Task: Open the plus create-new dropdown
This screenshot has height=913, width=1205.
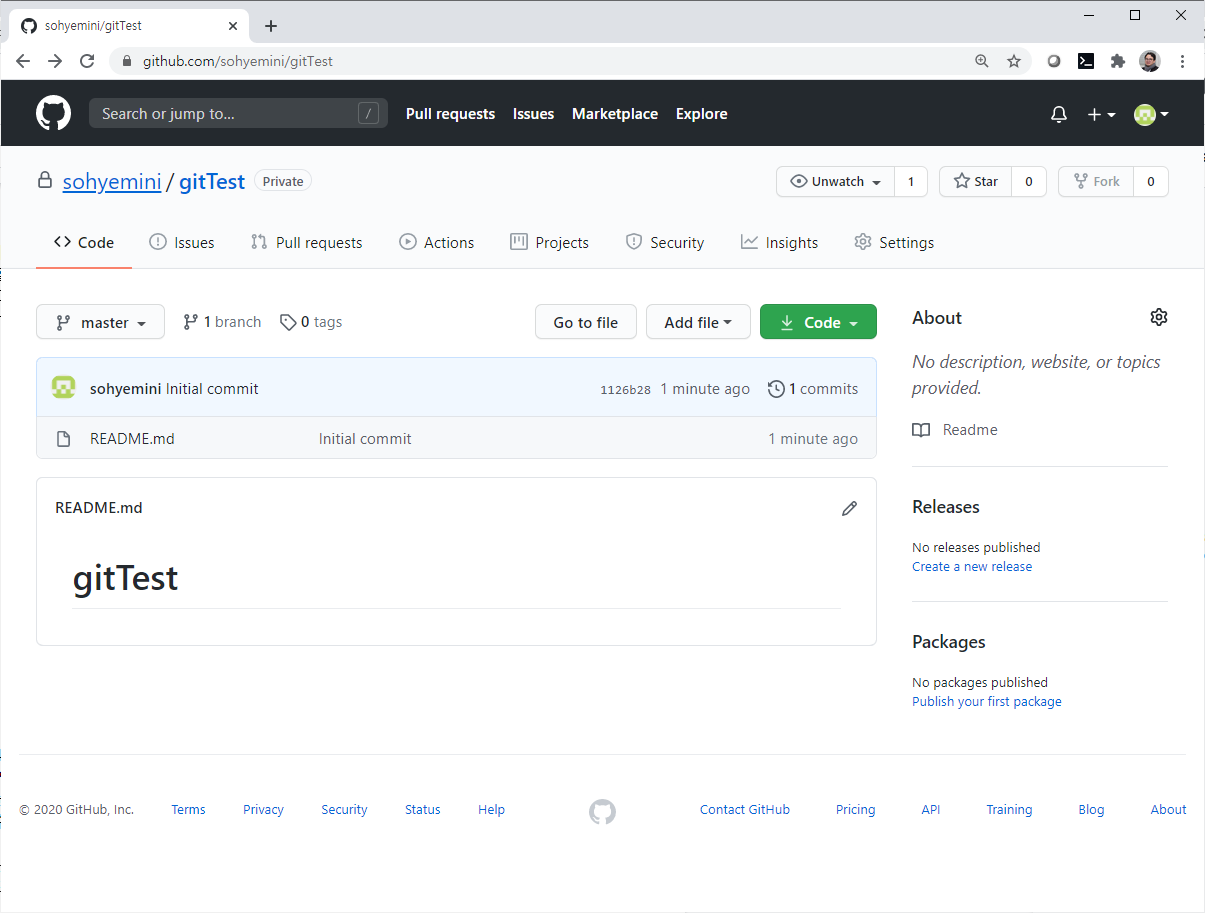Action: 1101,114
